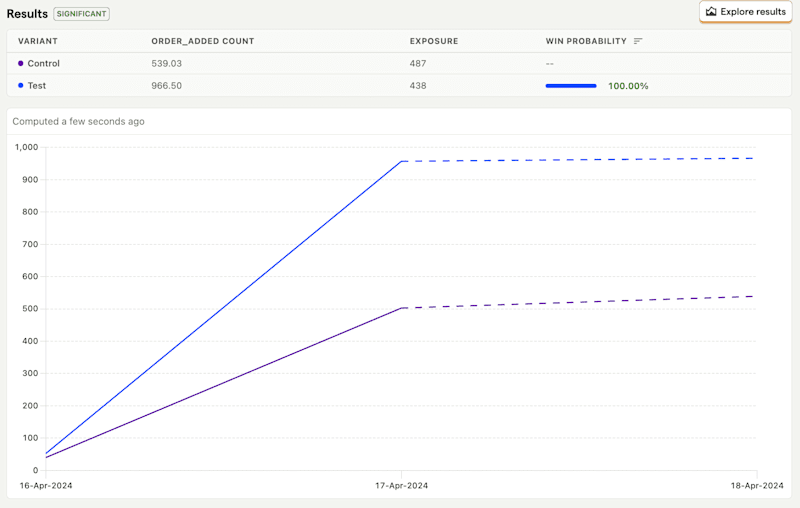
Task: Click the 966.50 order count value
Action: (x=166, y=86)
